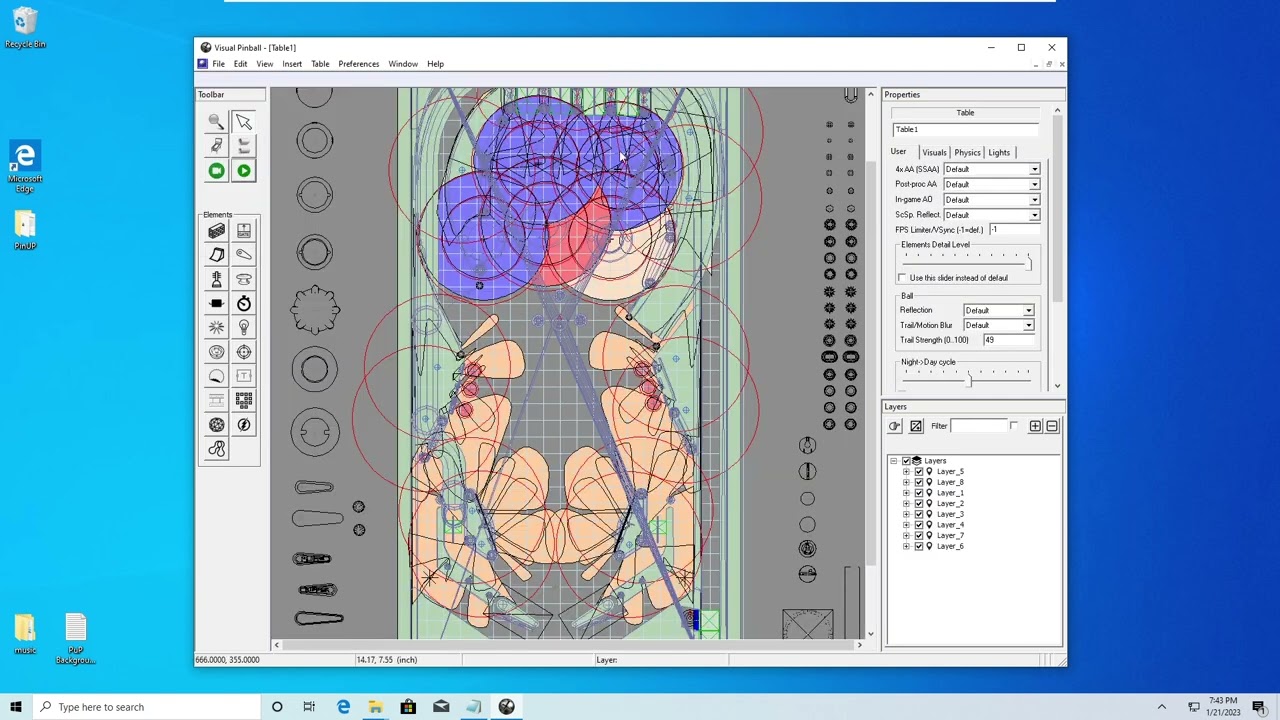This screenshot has width=1280, height=720.
Task: Select the Flipper element tool
Action: click(243, 255)
